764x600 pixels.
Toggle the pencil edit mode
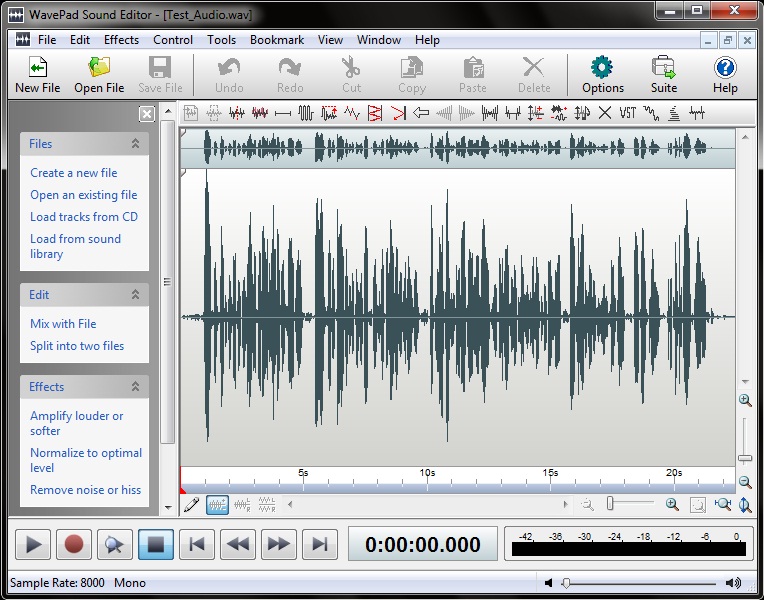click(x=191, y=504)
